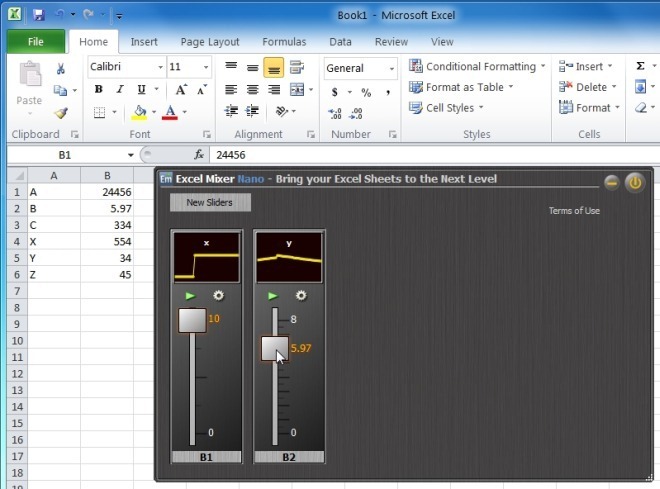Switch to the Review tab
The image size is (660, 489).
391,42
